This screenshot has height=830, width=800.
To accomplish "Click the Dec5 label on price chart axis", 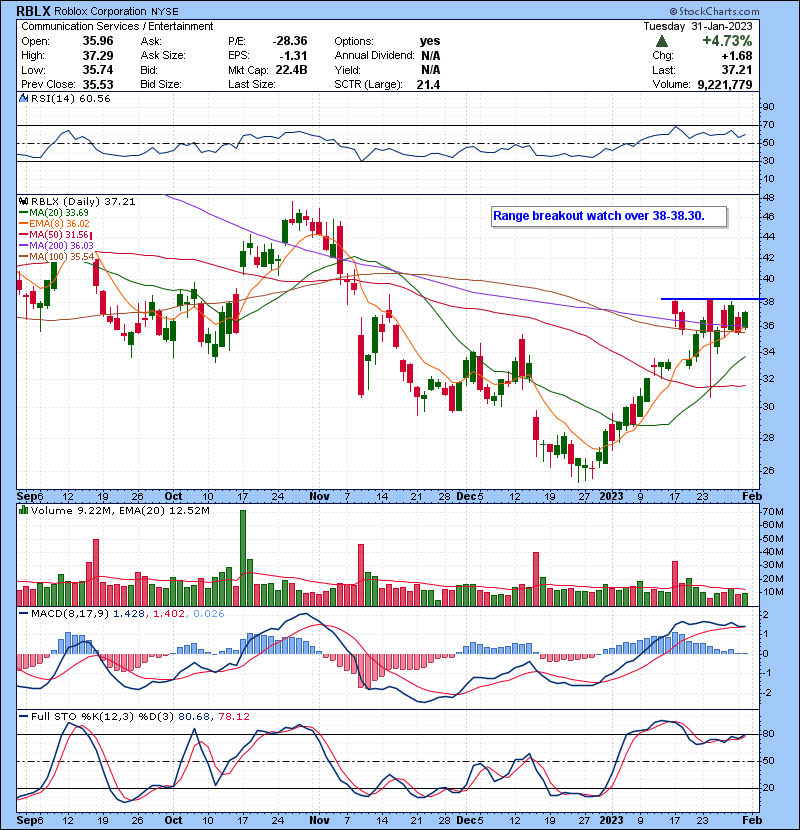I will tap(470, 497).
